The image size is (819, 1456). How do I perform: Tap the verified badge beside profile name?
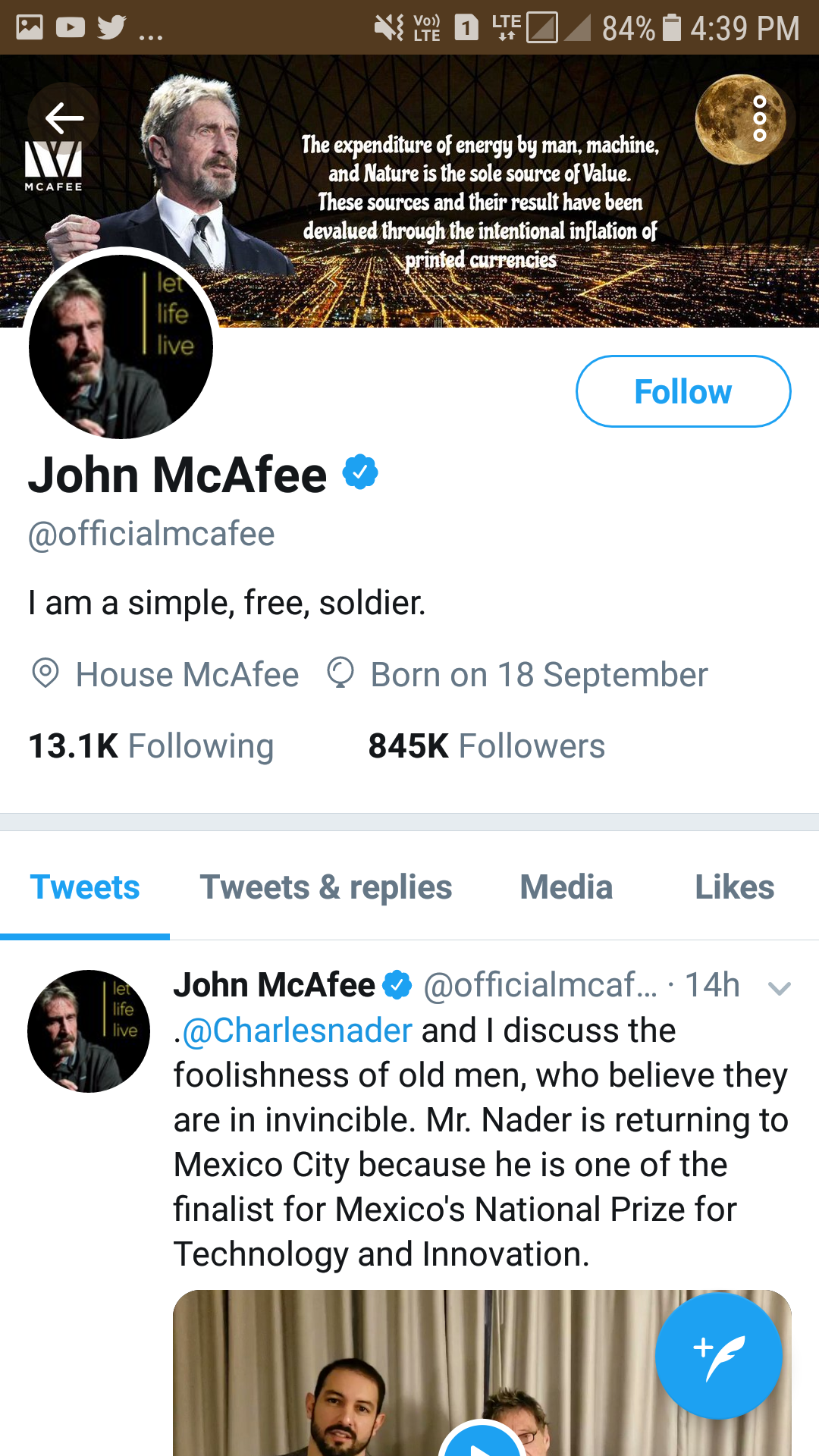[360, 472]
